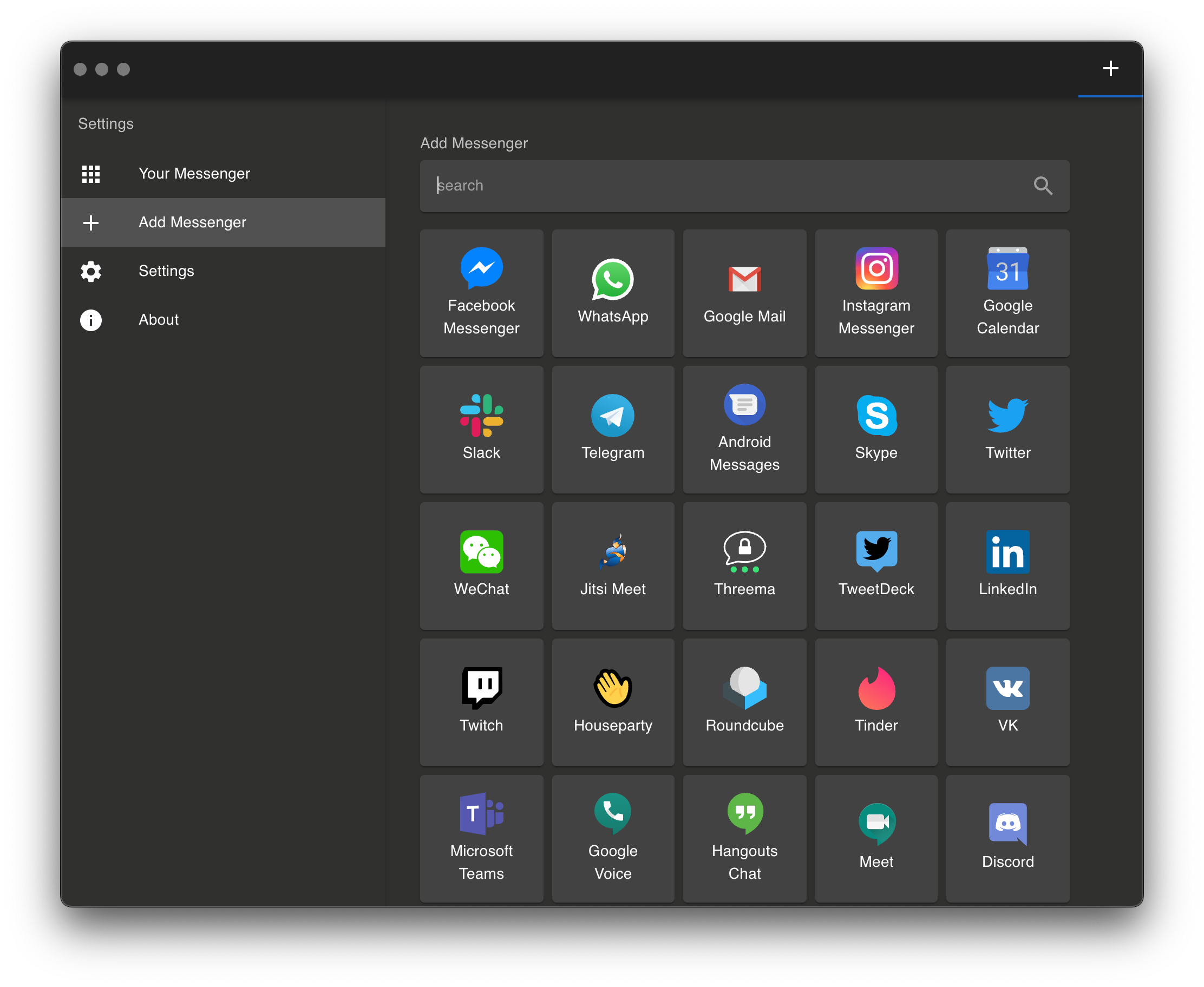Click the plus tab in title bar
Viewport: 1204px width, 987px height.
pos(1110,69)
